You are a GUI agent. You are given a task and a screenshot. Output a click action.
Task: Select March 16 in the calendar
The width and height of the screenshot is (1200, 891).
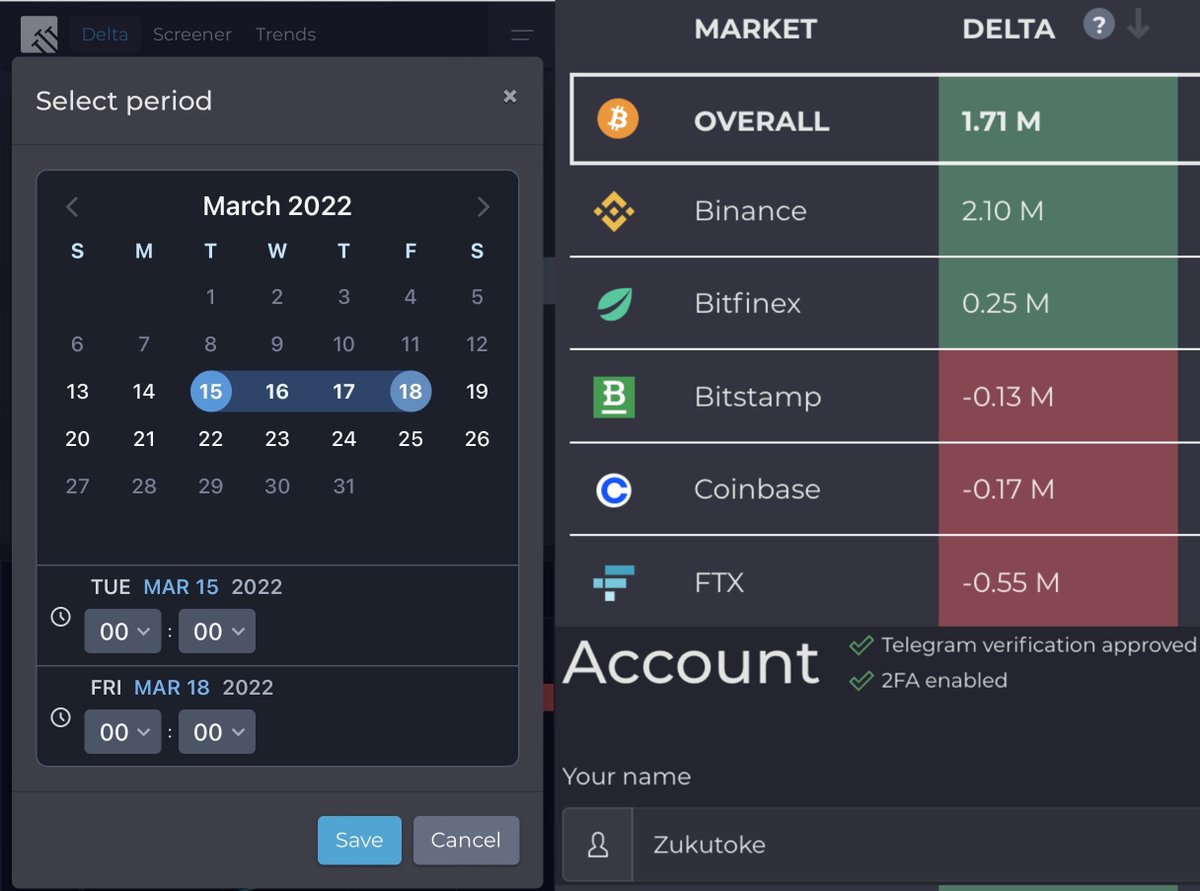point(277,391)
